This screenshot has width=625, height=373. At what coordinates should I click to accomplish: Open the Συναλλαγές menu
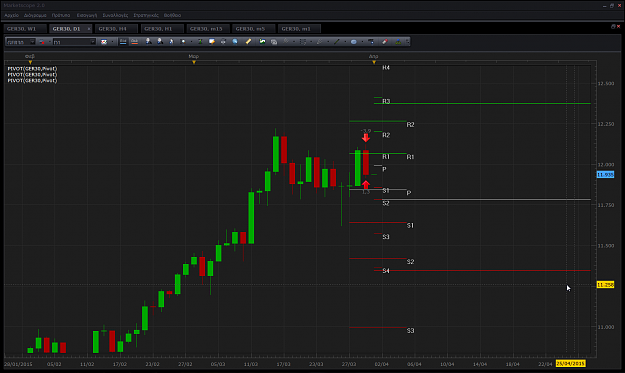pyautogui.click(x=115, y=15)
